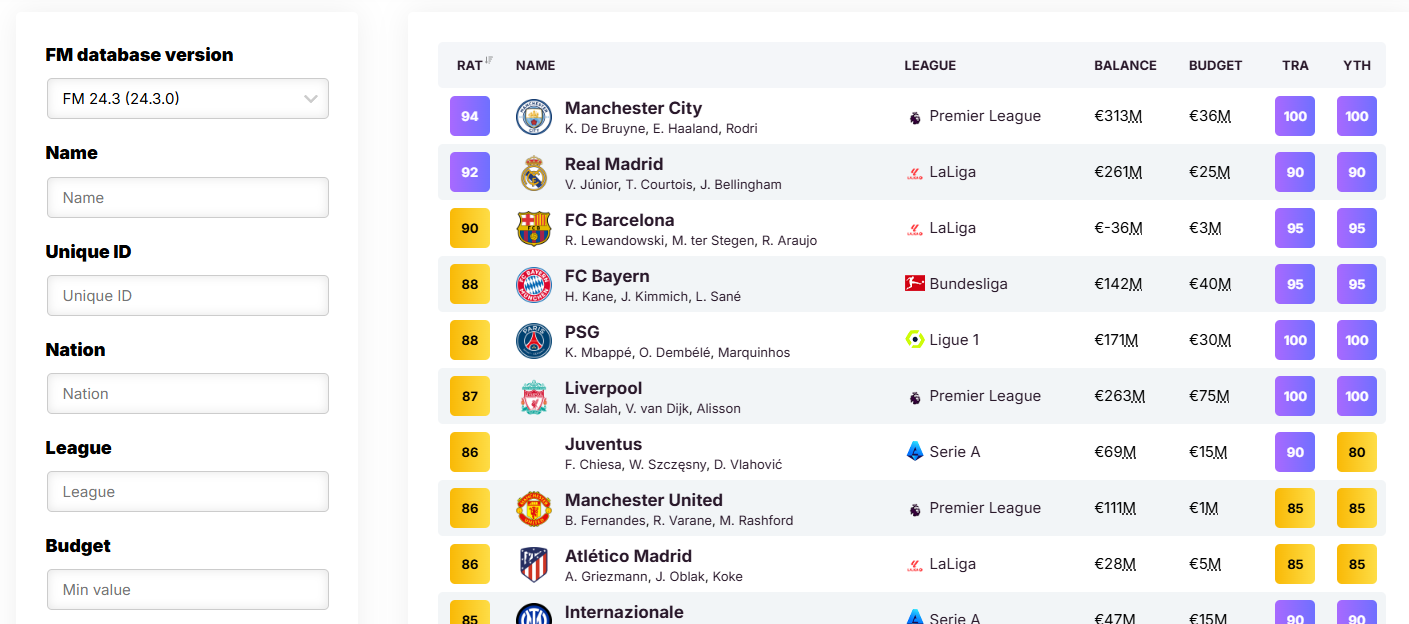Click the FC Bayern club crest
1409x624 pixels.
click(534, 285)
